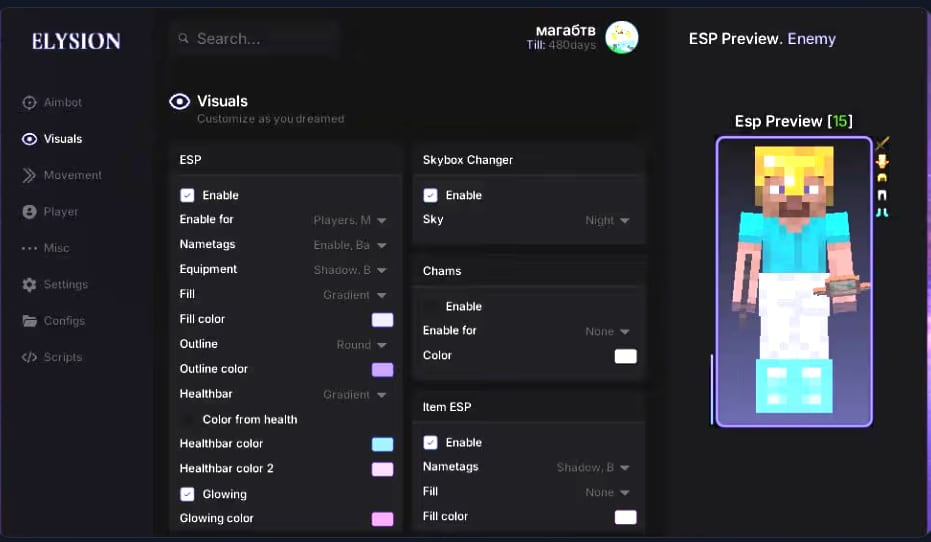Pick the Item ESP Fill color swatch
Image resolution: width=931 pixels, height=542 pixels.
click(625, 517)
